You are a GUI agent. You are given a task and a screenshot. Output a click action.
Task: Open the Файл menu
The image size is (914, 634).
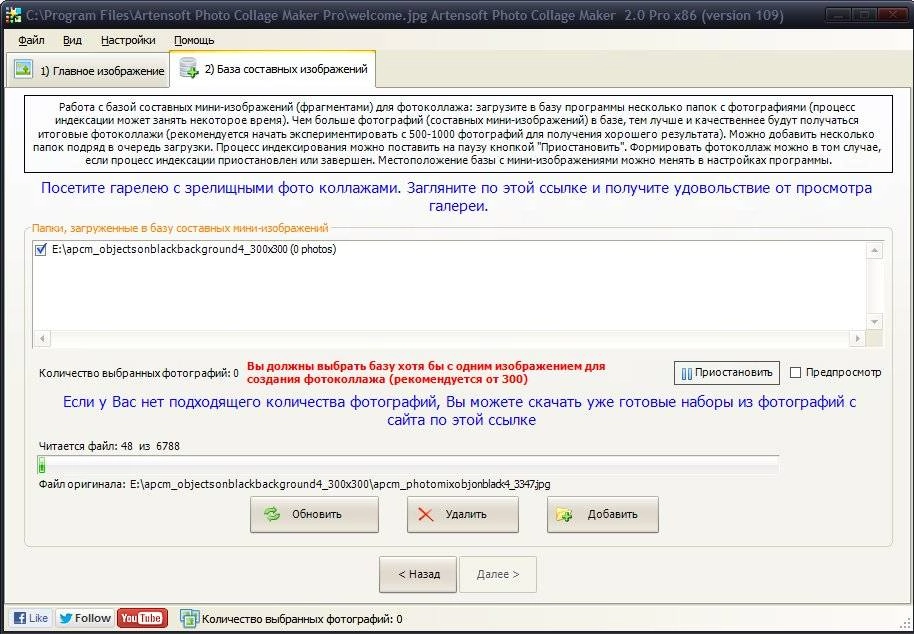pos(31,40)
